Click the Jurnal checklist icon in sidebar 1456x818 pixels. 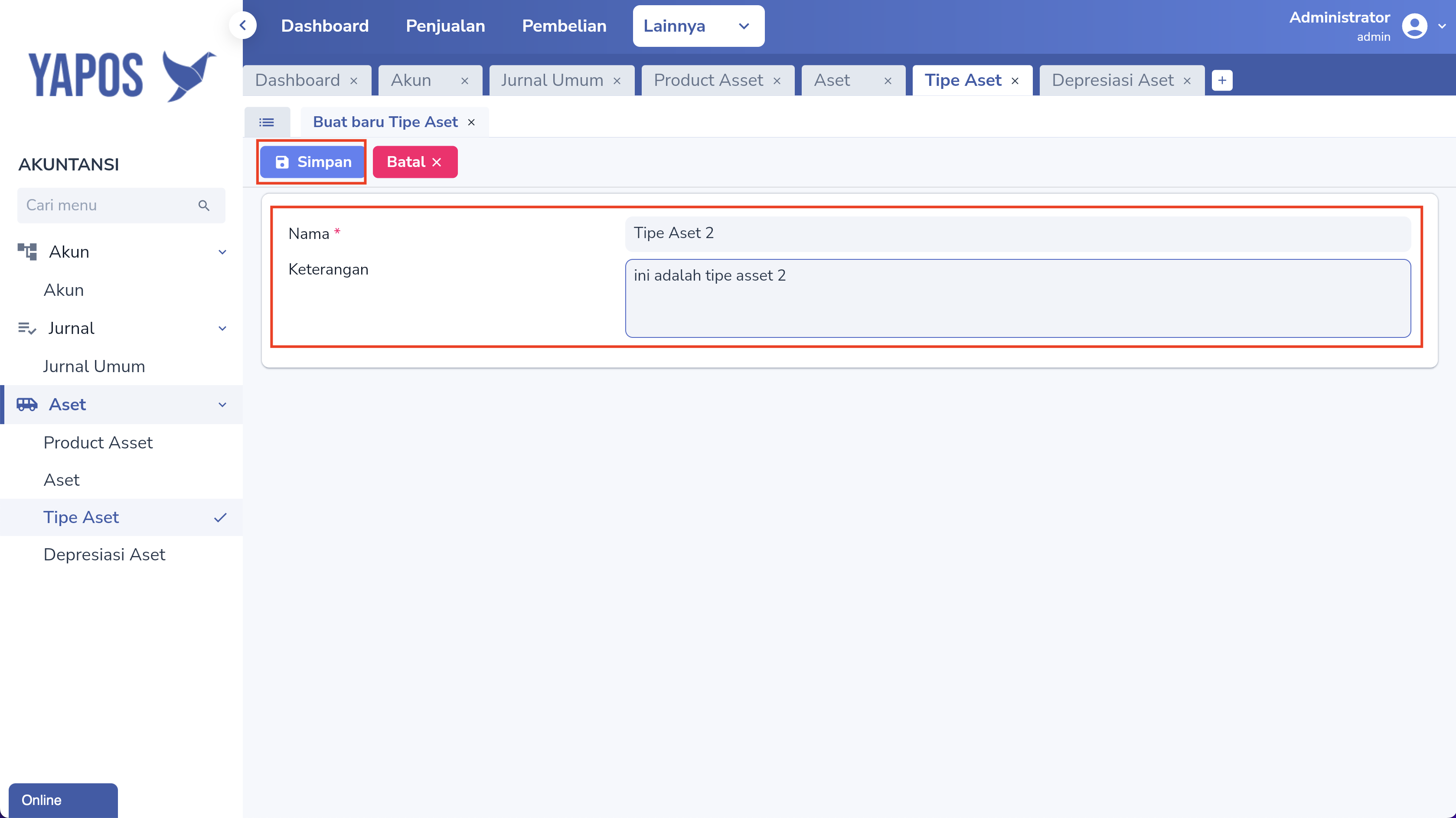pos(27,328)
